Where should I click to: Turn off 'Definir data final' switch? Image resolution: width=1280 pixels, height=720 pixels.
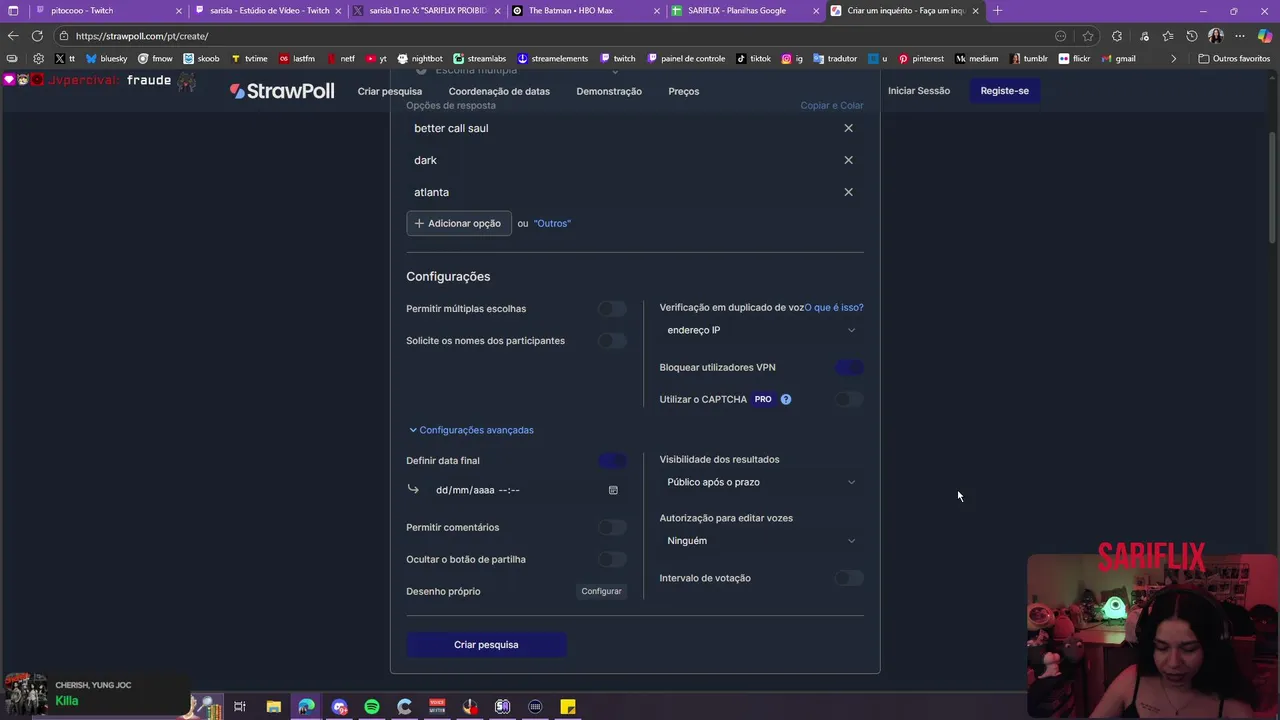coord(612,461)
